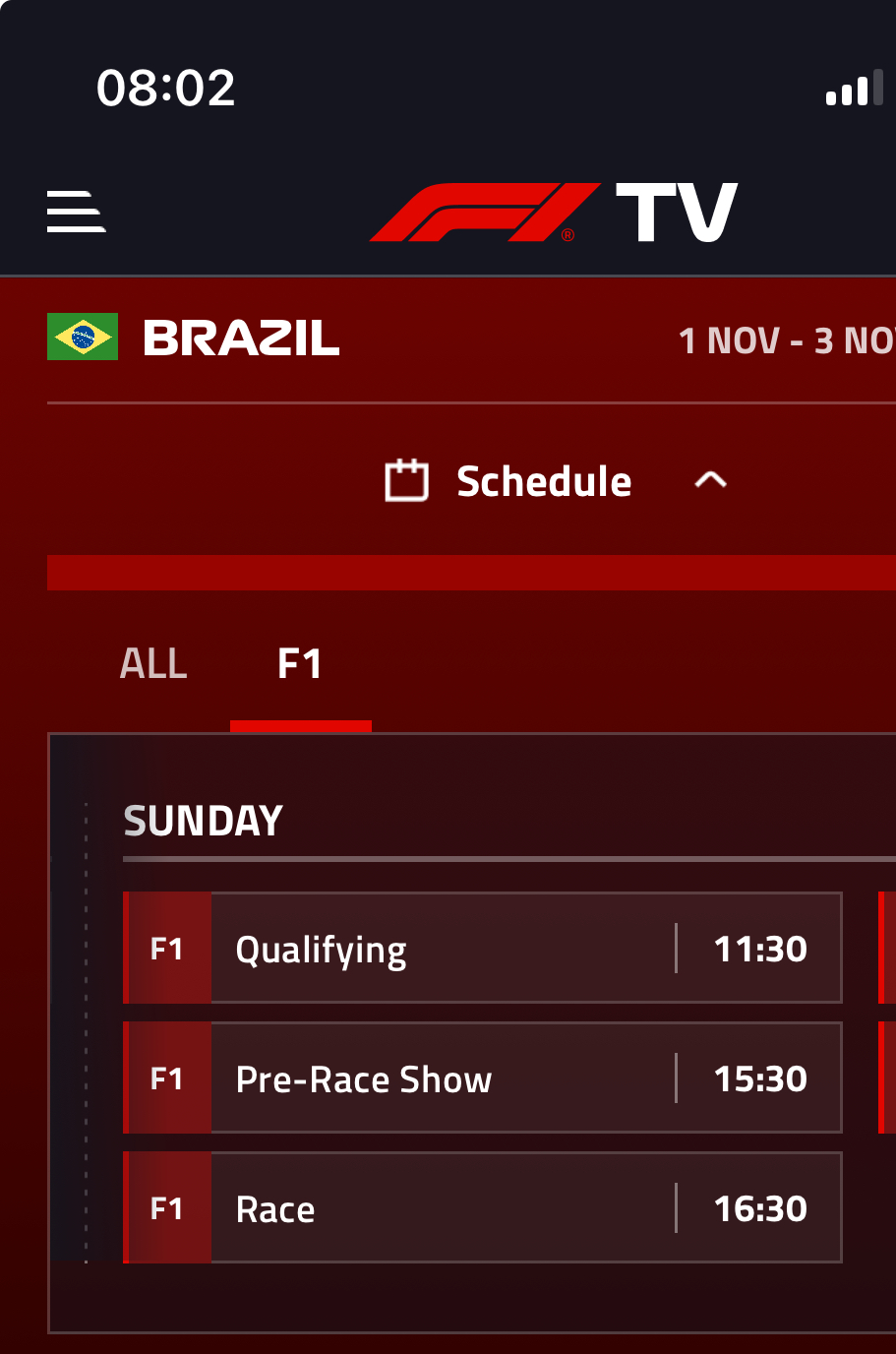Click the F1 badge on Race
The image size is (896, 1354).
(167, 1207)
